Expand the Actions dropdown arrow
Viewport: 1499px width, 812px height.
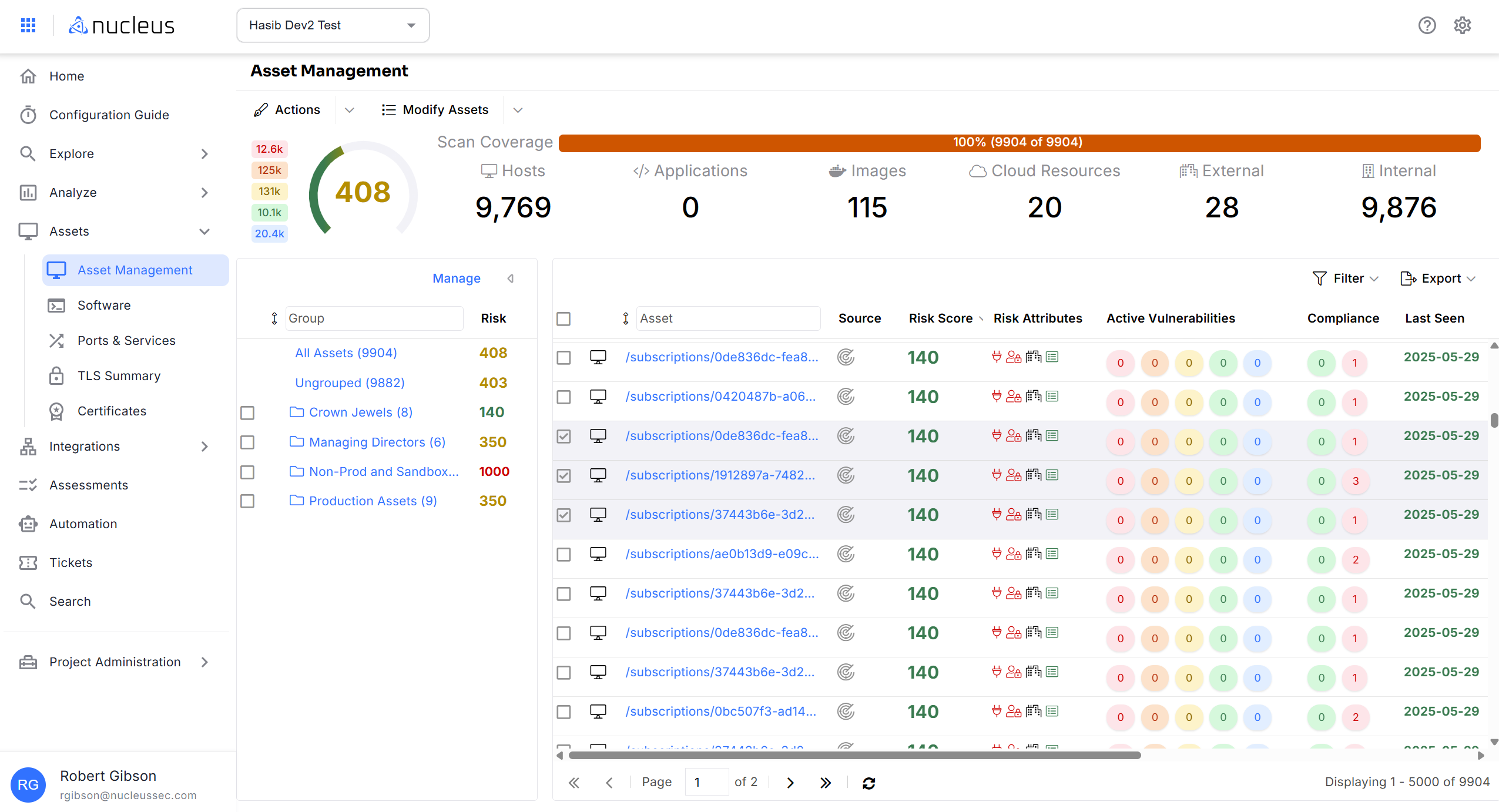(350, 110)
